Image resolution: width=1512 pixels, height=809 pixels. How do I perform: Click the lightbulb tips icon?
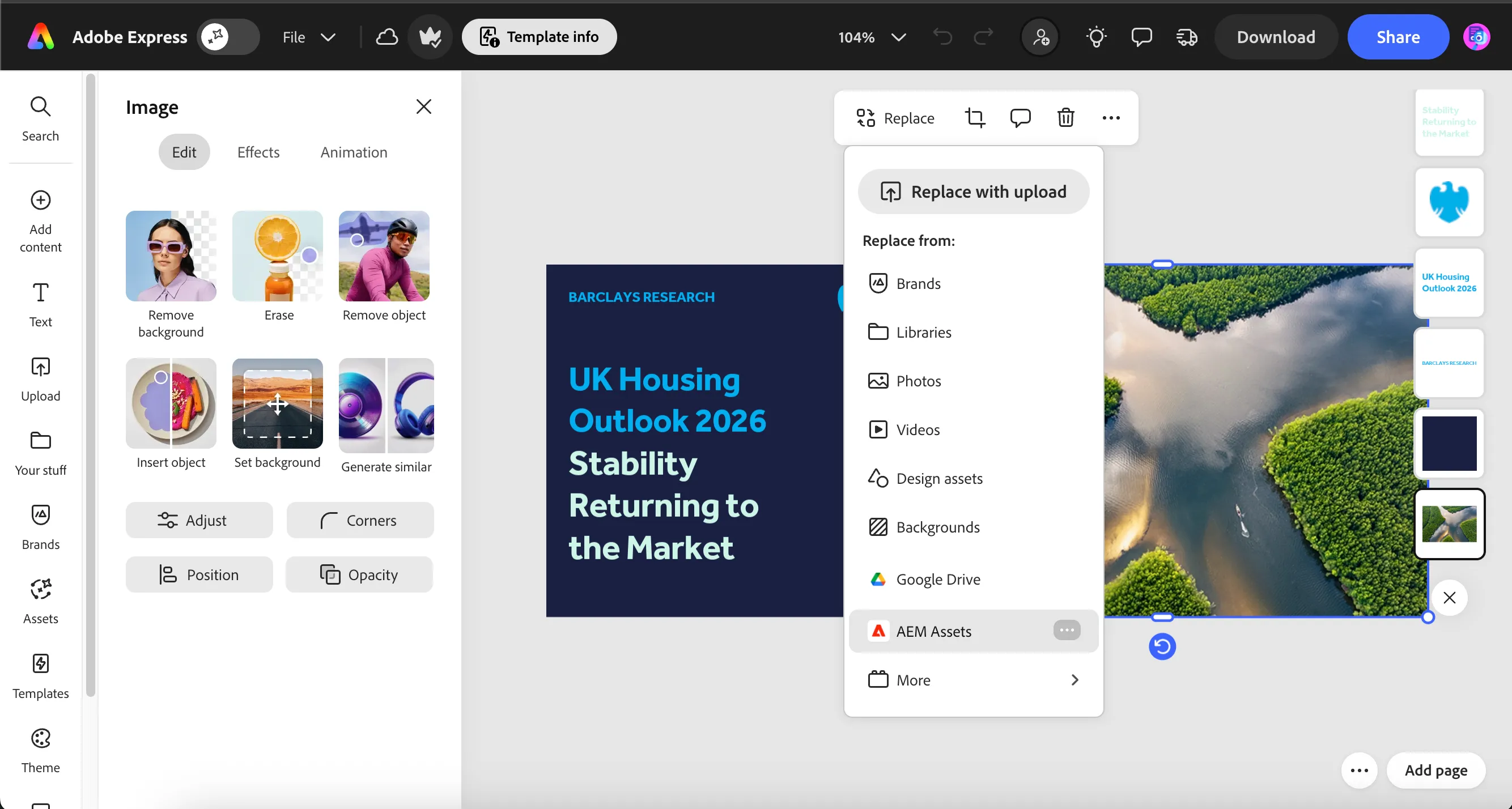coord(1096,37)
